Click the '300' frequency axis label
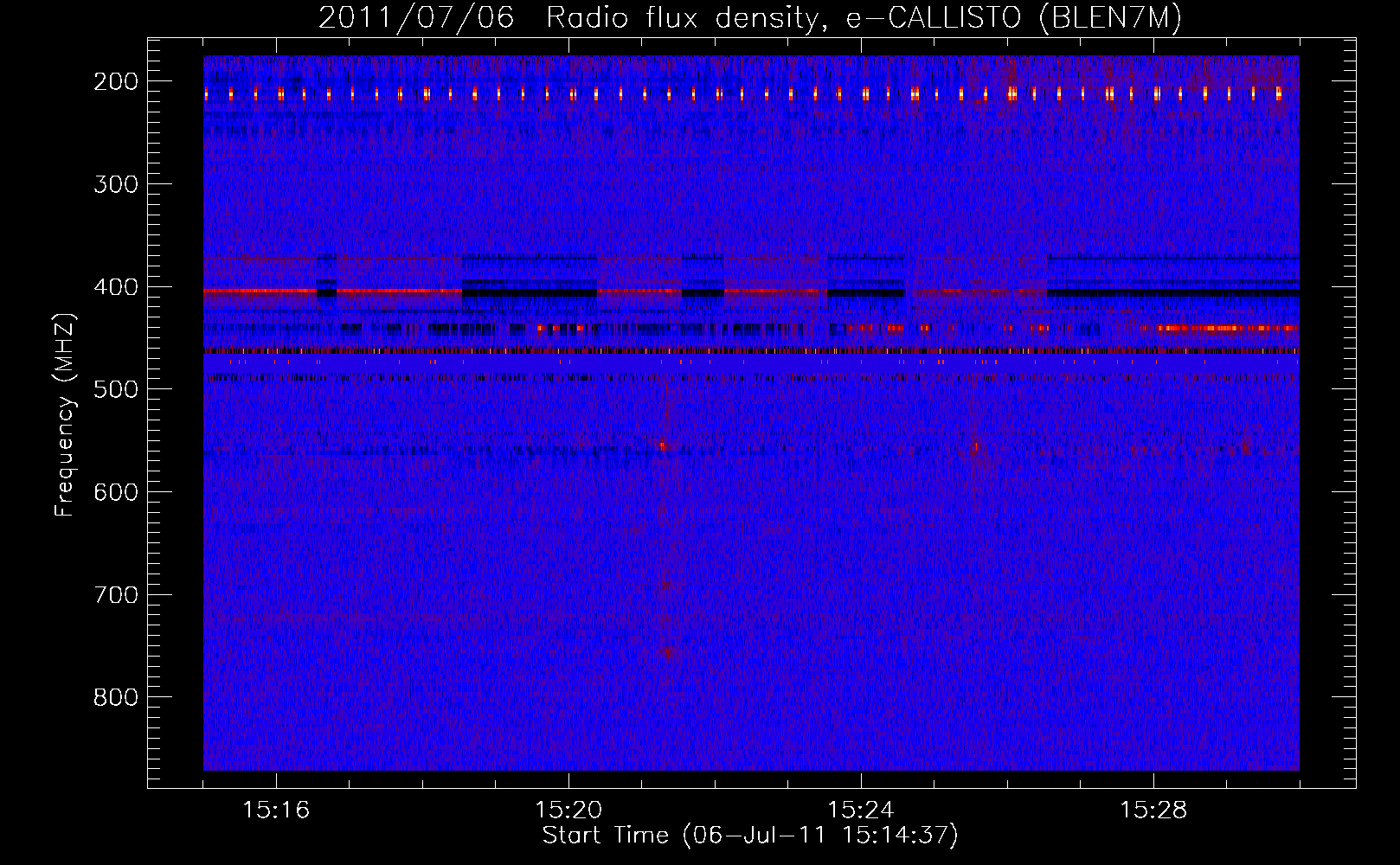This screenshot has width=1400, height=865. coord(115,184)
